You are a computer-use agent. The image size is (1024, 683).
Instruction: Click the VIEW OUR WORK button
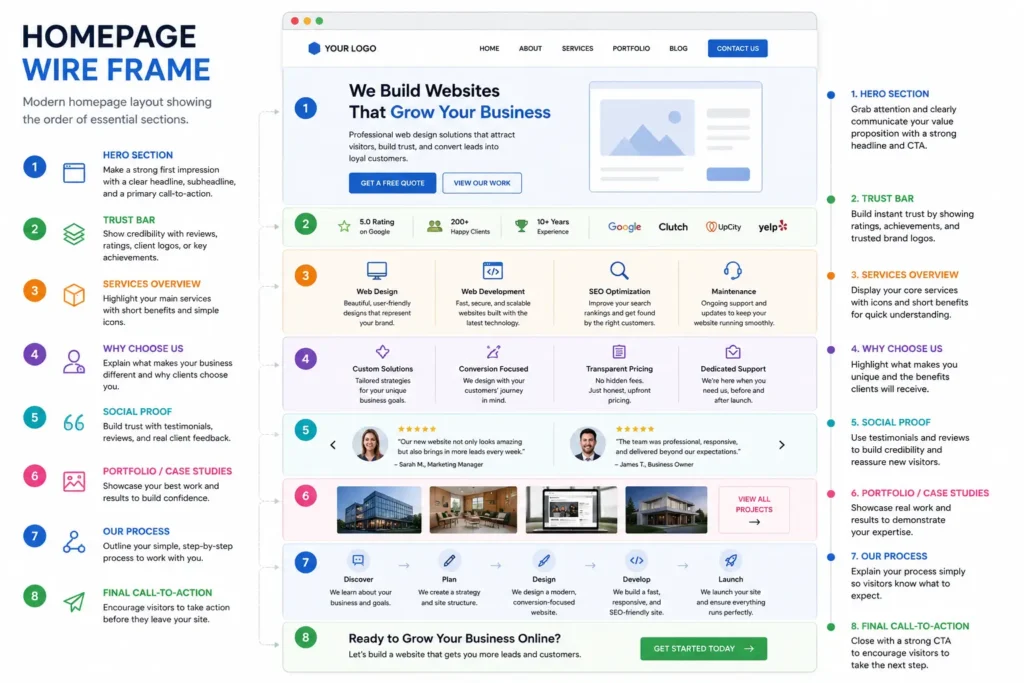[482, 183]
